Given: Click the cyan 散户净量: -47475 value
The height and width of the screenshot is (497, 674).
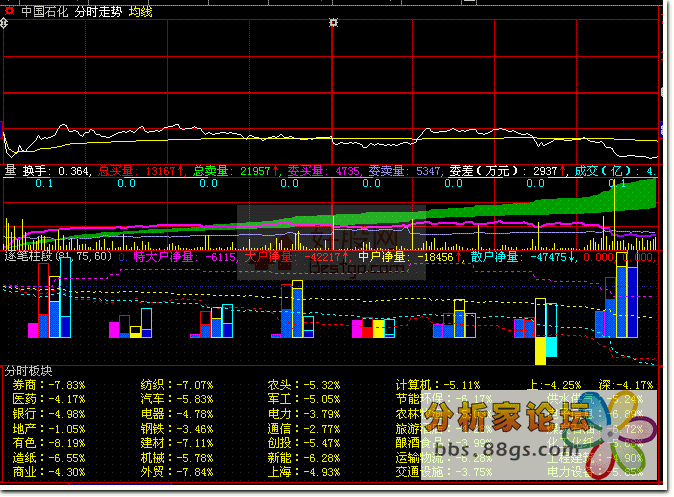Looking at the screenshot, I should [x=524, y=257].
